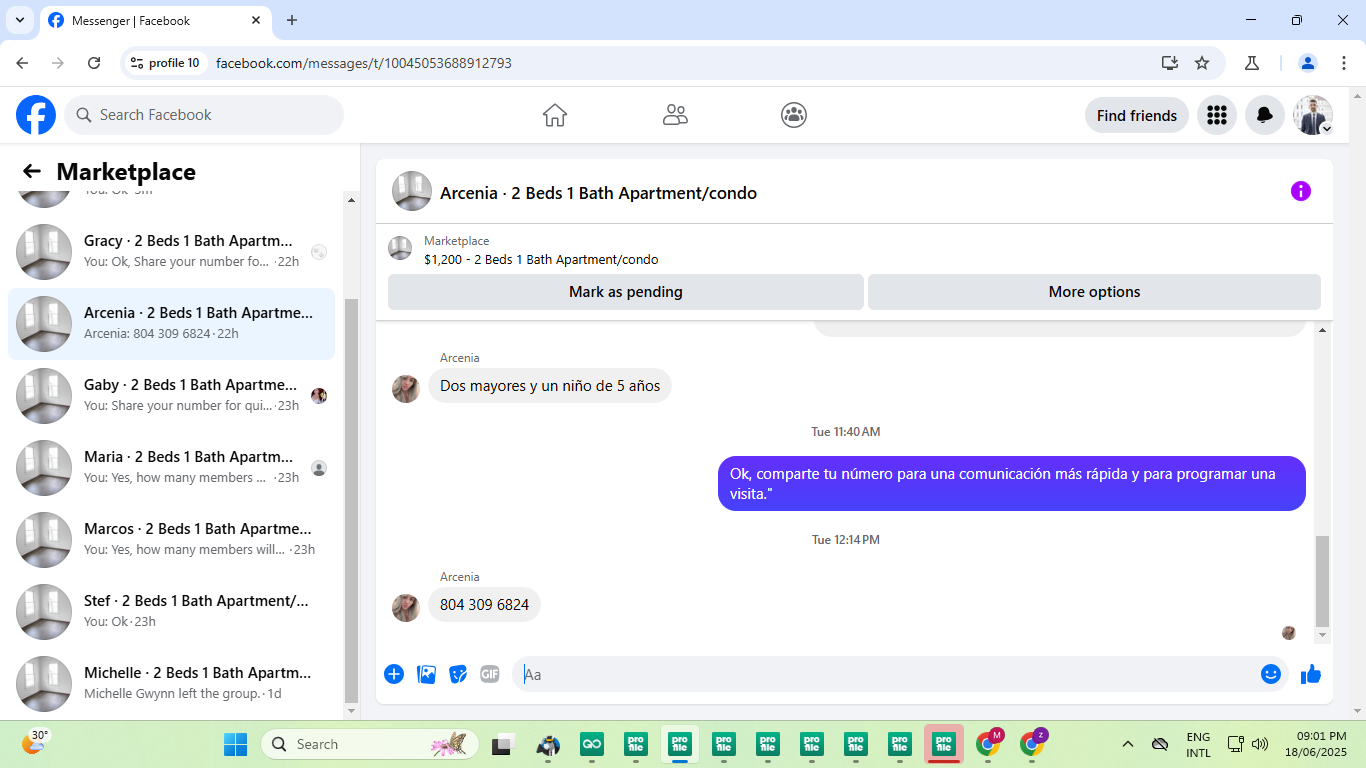The width and height of the screenshot is (1366, 768).
Task: Open the GIF picker
Action: click(490, 674)
